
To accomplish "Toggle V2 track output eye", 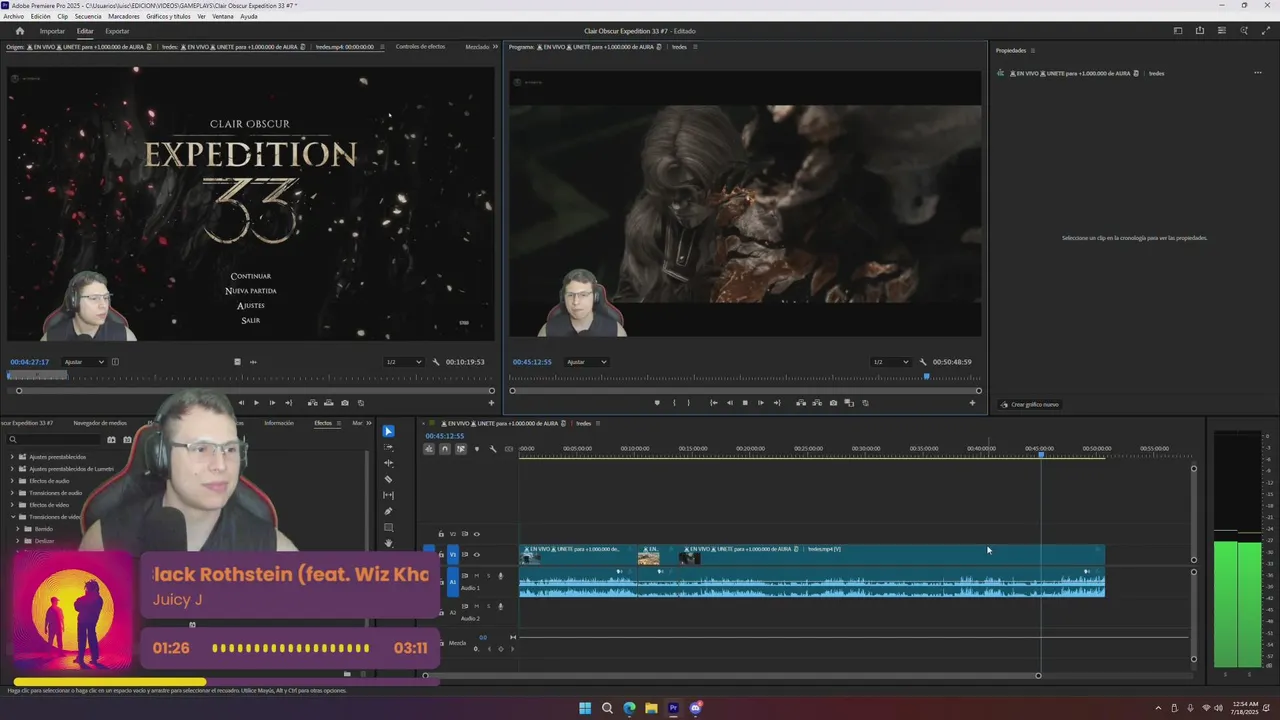I will click(477, 534).
